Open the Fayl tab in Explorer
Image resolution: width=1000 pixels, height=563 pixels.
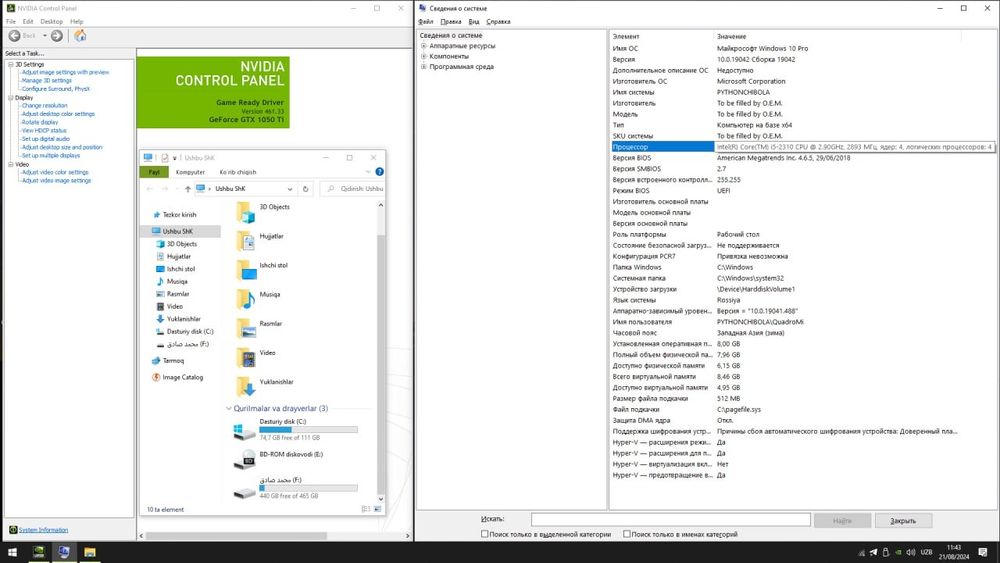(x=154, y=172)
